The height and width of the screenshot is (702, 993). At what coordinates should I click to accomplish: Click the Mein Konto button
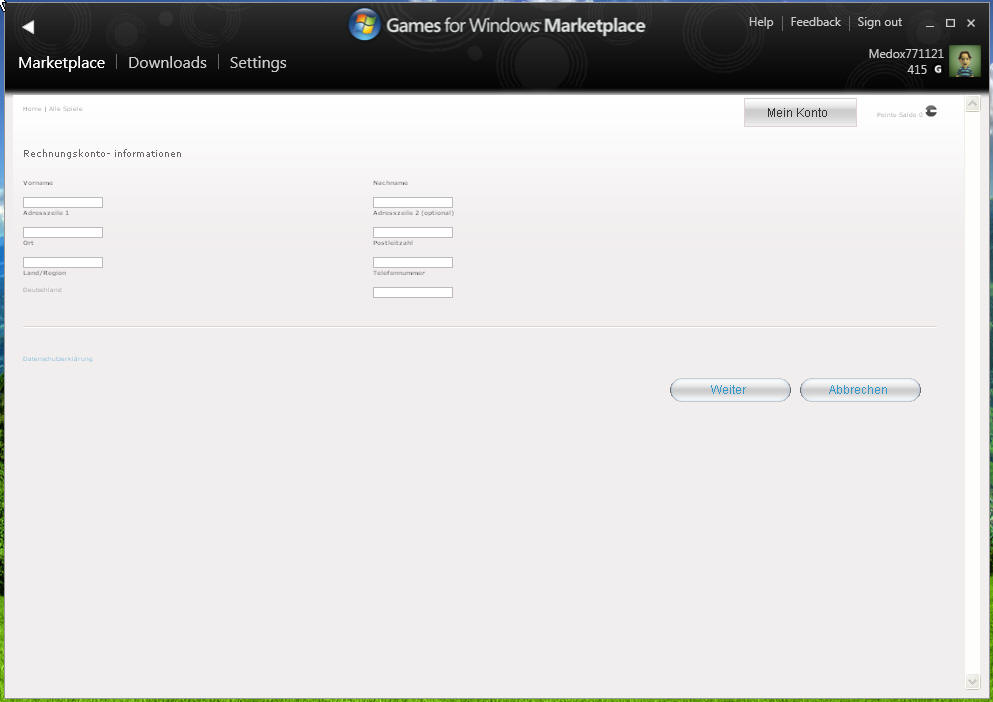800,112
